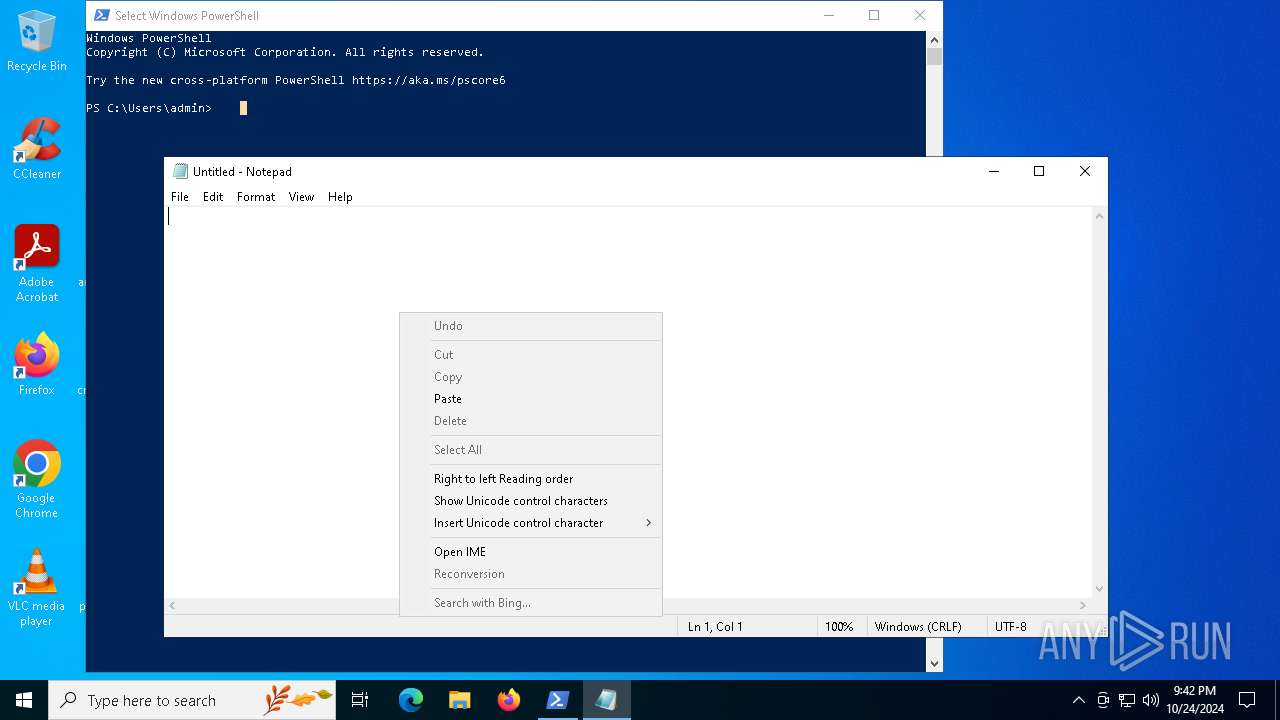Click PowerShell scroll down arrow
This screenshot has height=720, width=1280.
click(935, 663)
